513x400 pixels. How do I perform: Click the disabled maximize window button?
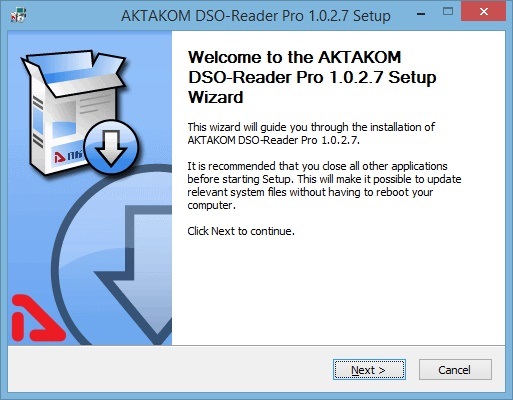coord(448,12)
